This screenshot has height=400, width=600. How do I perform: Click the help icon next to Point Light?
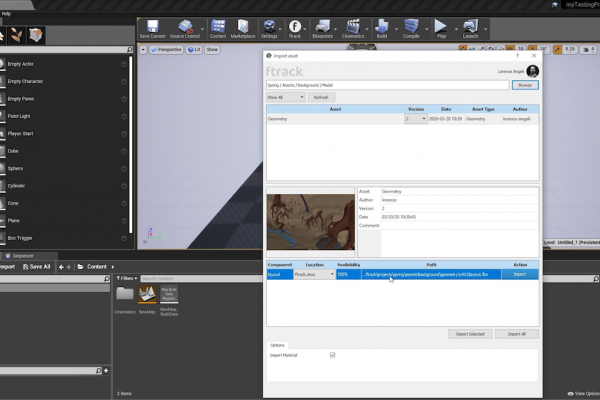pyautogui.click(x=124, y=116)
